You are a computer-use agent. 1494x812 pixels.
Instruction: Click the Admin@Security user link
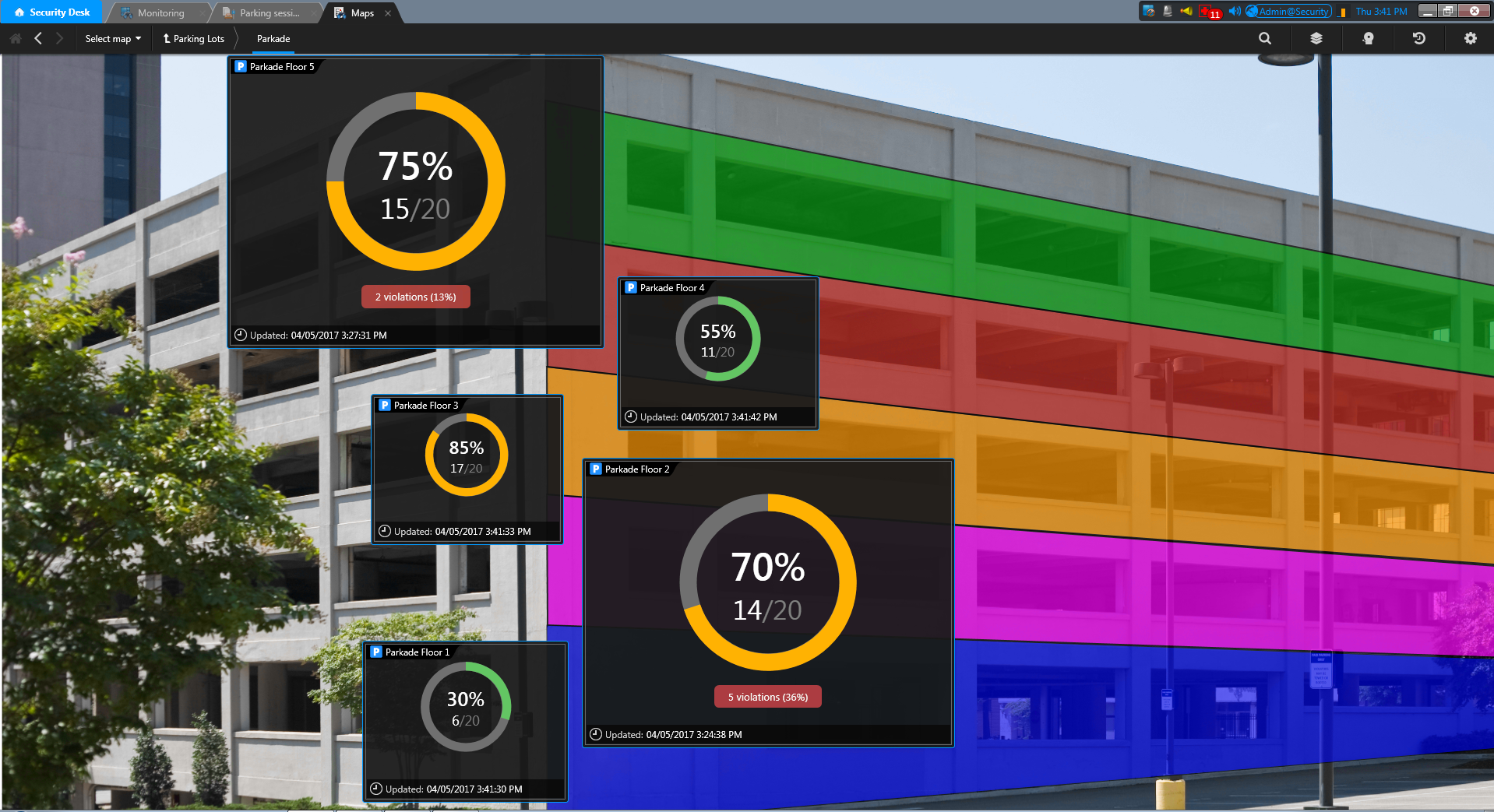pyautogui.click(x=1293, y=12)
